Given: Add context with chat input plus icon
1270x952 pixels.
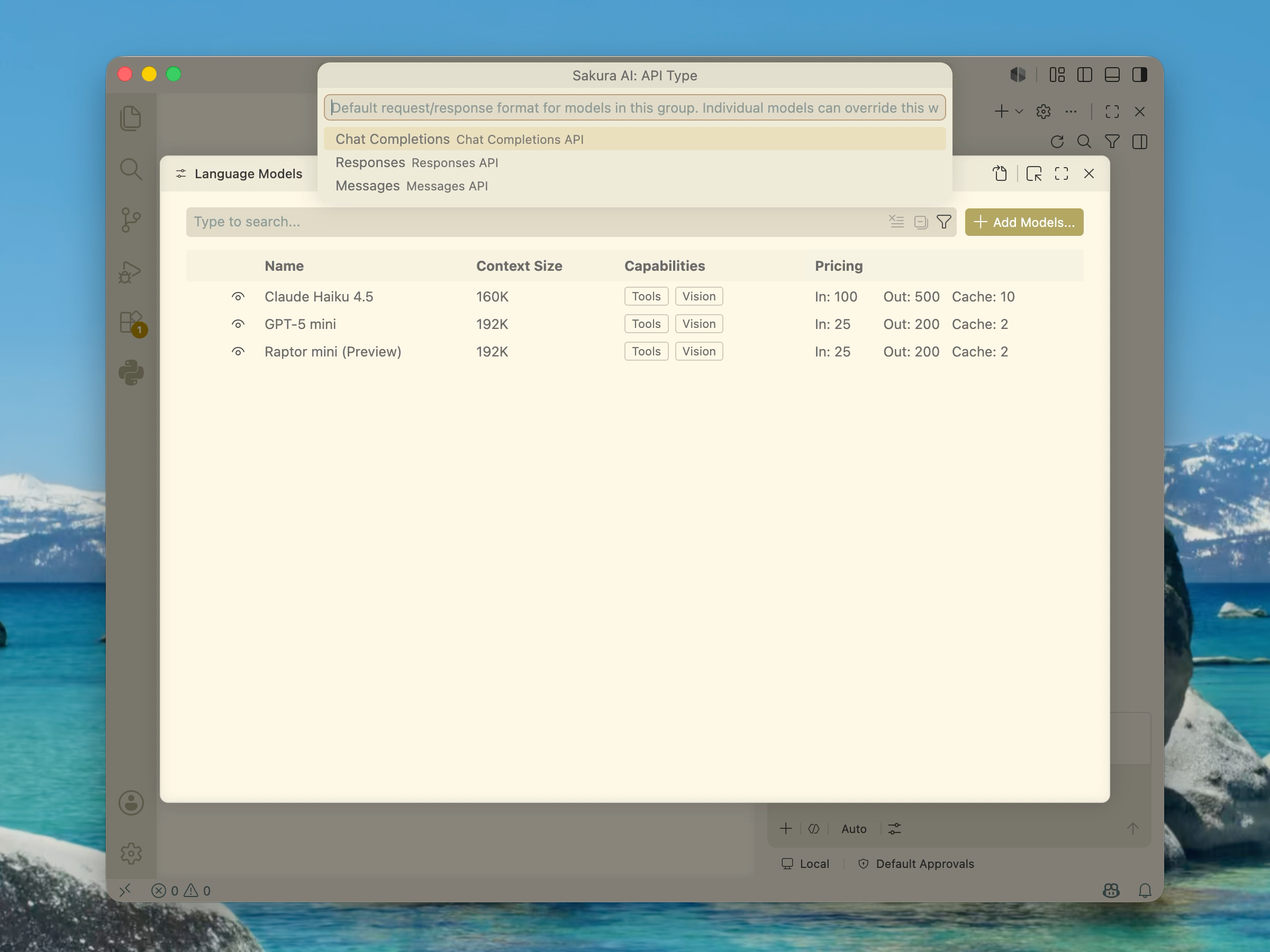Looking at the screenshot, I should (x=785, y=829).
